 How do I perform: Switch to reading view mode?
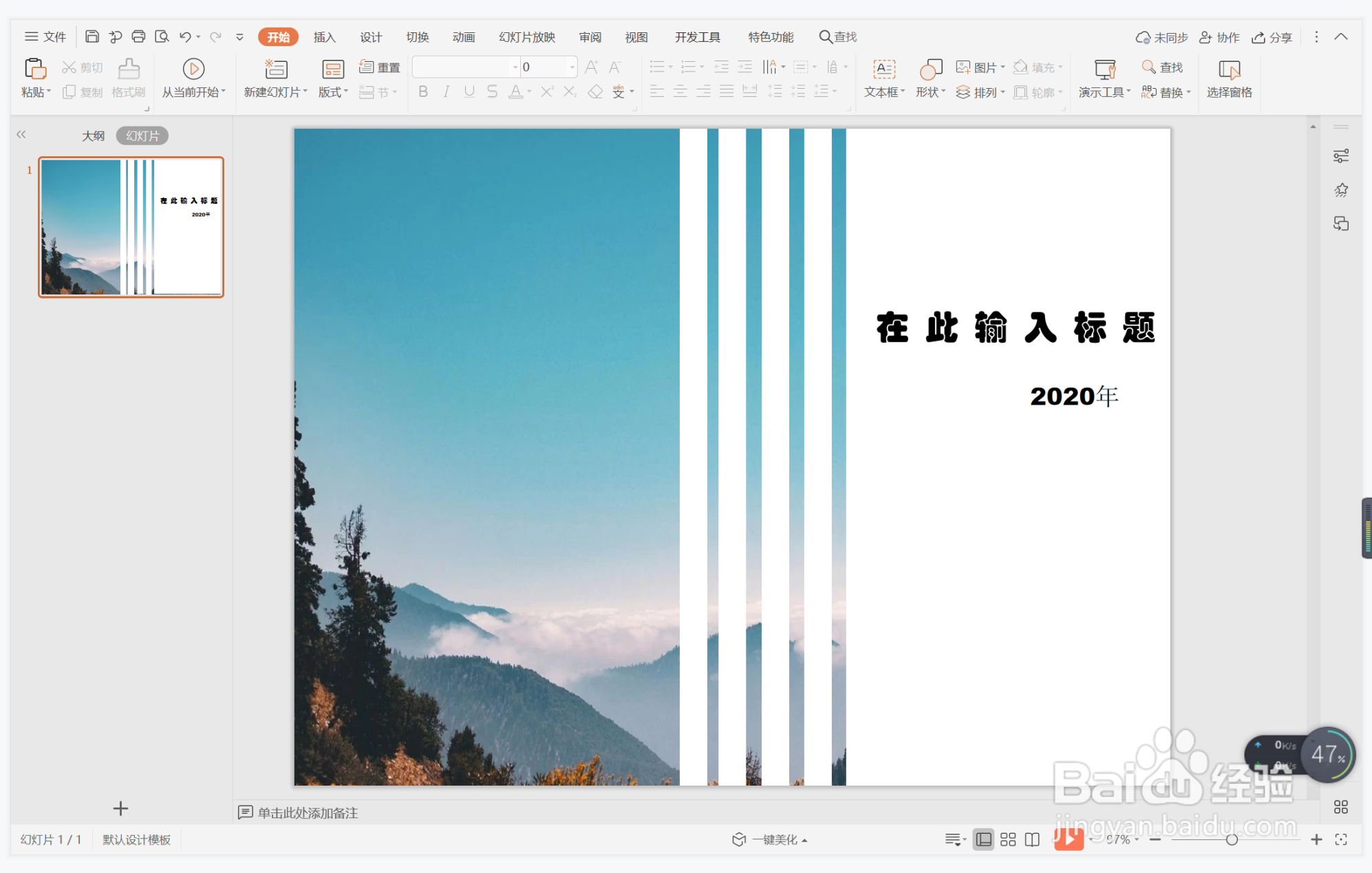[x=1032, y=839]
